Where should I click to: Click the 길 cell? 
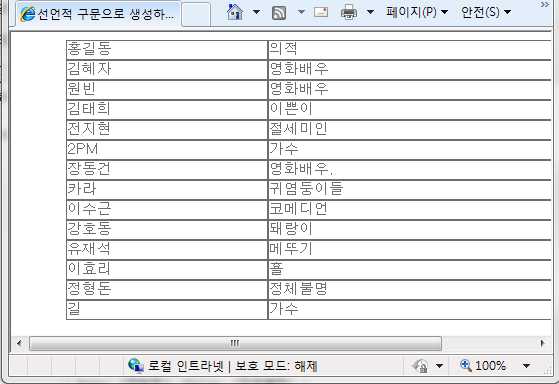click(167, 309)
